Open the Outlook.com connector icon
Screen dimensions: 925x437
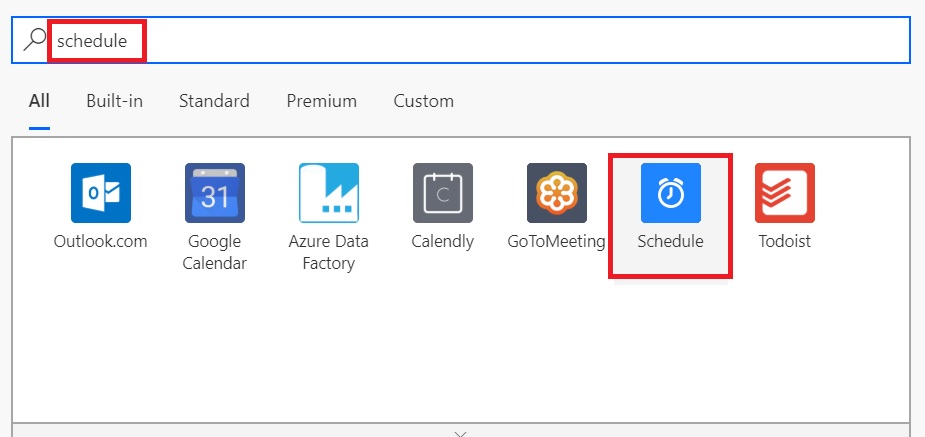coord(101,193)
